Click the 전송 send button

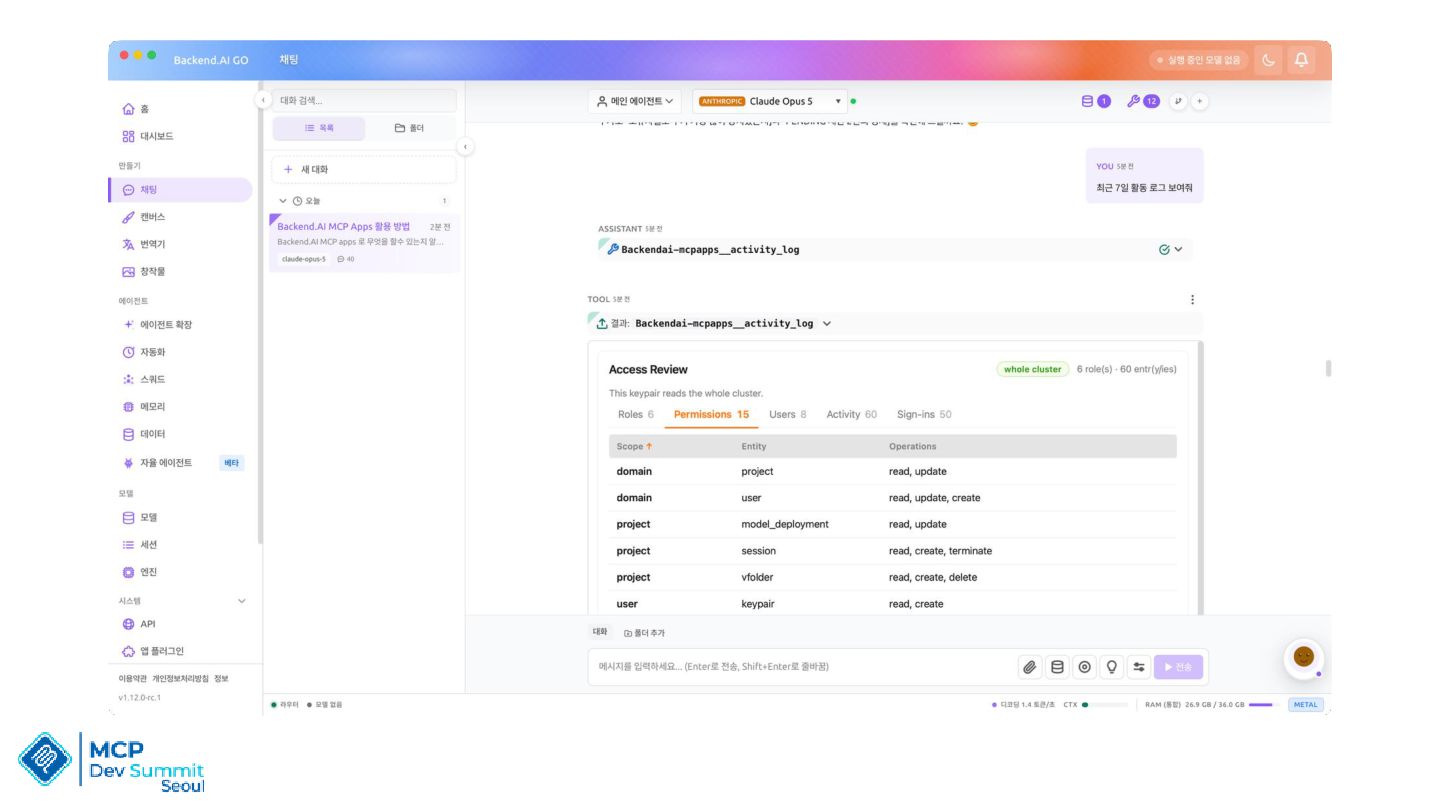[x=1178, y=667]
